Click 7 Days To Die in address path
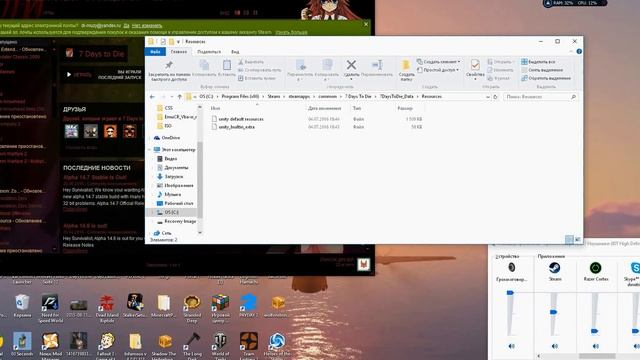 click(x=358, y=97)
